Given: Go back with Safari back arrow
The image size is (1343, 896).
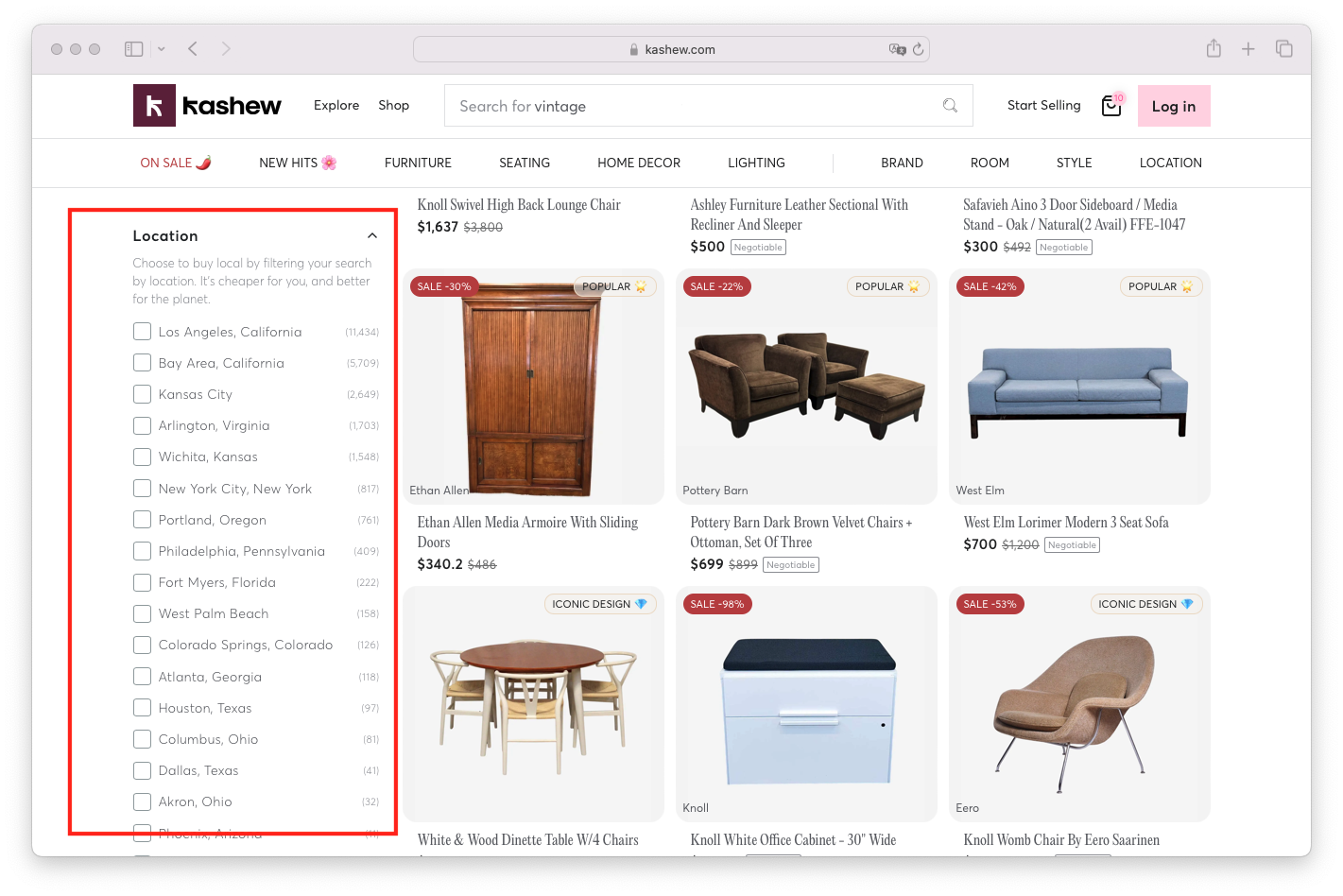Looking at the screenshot, I should tap(193, 49).
